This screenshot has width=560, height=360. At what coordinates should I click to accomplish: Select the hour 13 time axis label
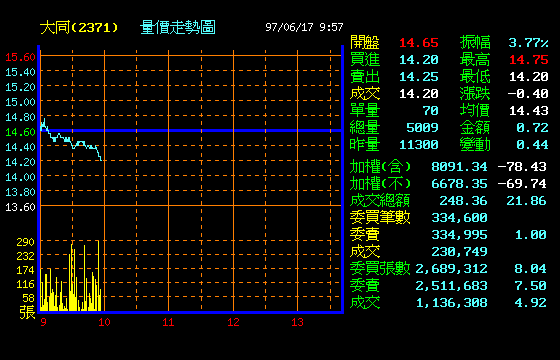point(297,322)
